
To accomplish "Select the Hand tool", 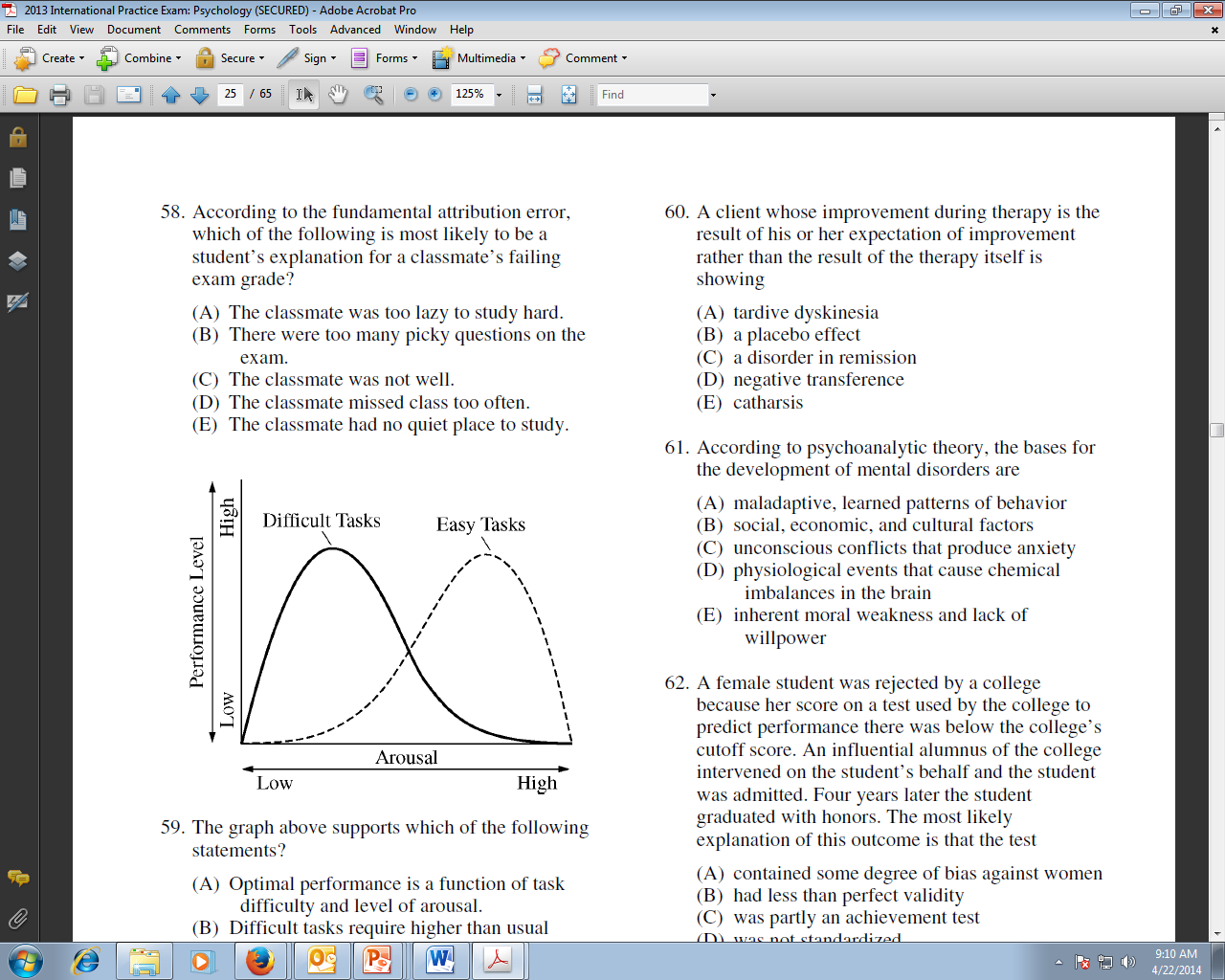I will click(x=338, y=95).
